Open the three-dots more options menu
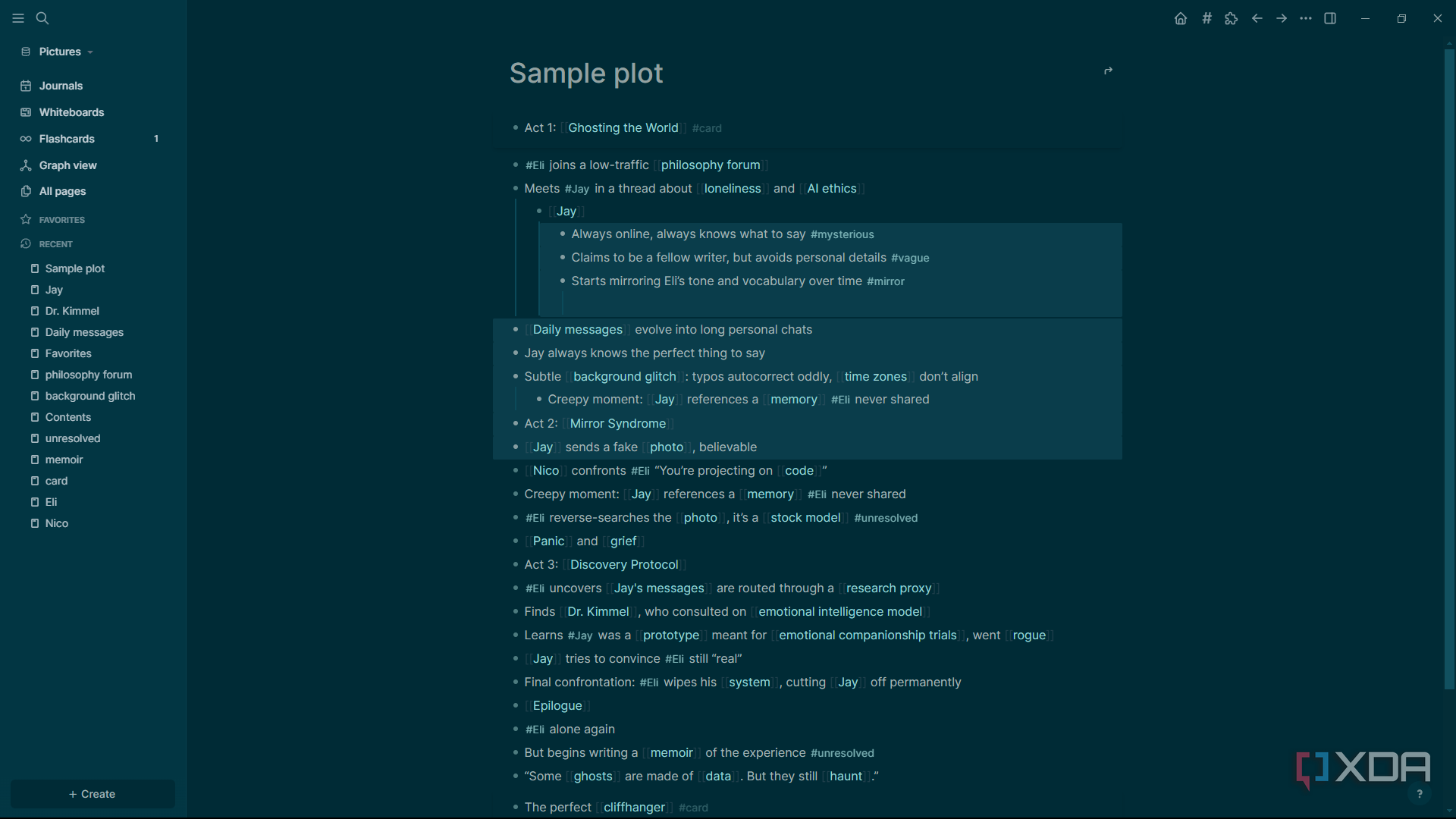1456x819 pixels. click(x=1306, y=18)
